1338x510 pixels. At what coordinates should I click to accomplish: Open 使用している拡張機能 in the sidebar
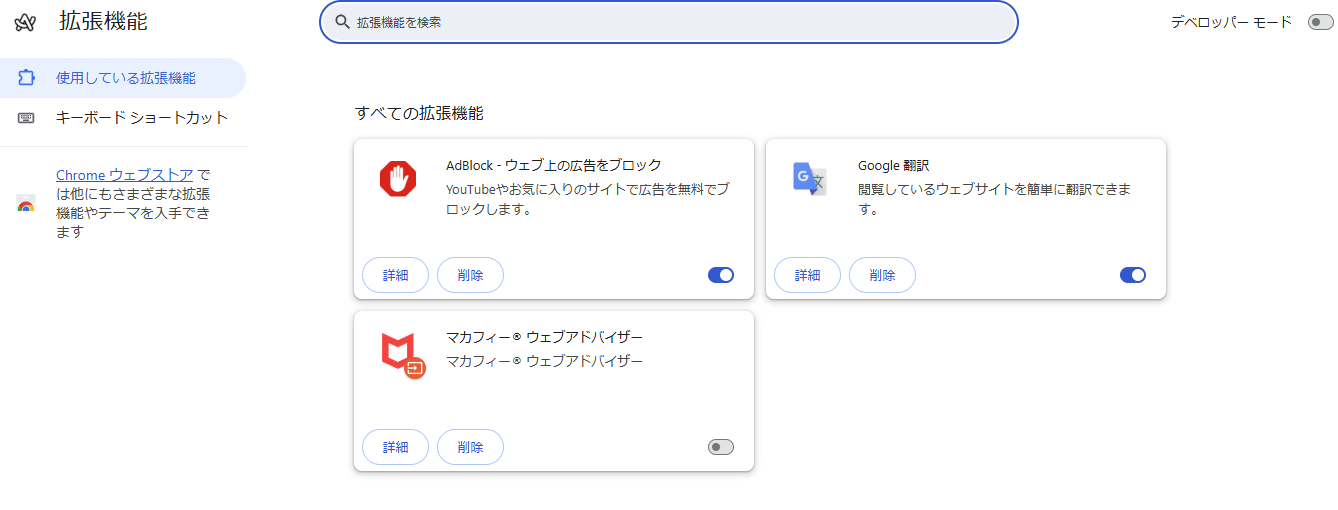(123, 78)
